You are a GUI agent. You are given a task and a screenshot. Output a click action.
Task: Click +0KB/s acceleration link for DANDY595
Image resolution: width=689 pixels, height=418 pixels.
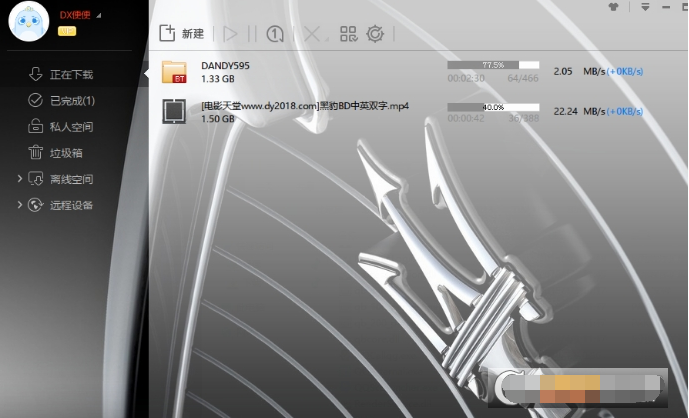pos(625,72)
